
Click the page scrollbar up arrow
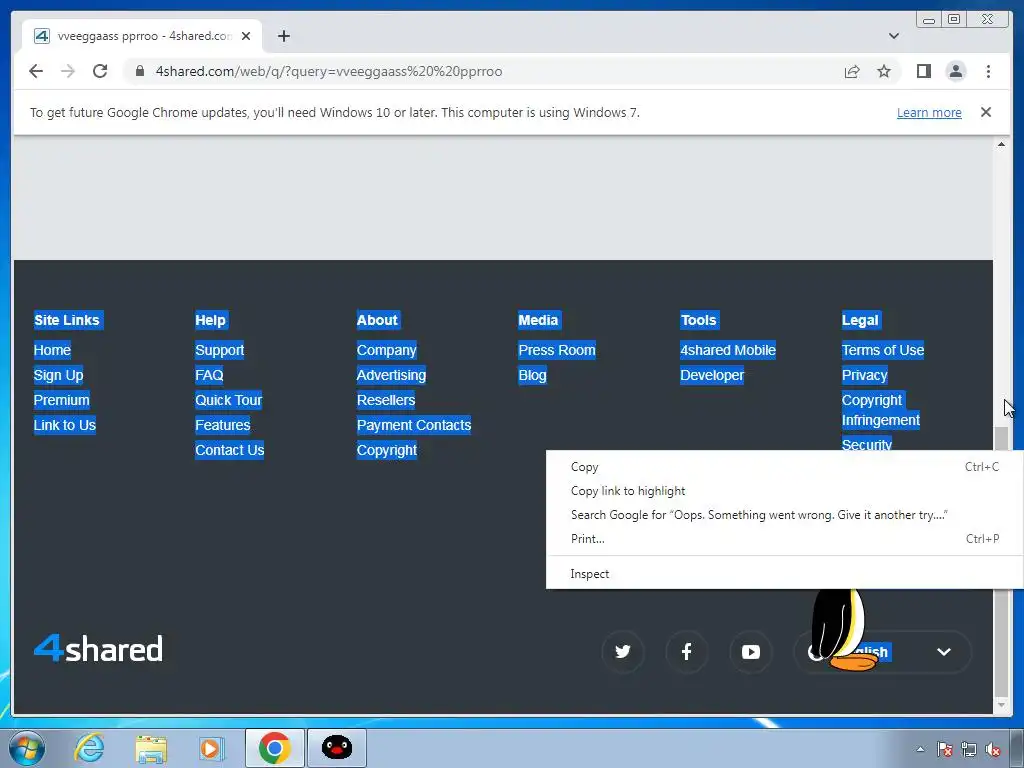coord(1001,144)
